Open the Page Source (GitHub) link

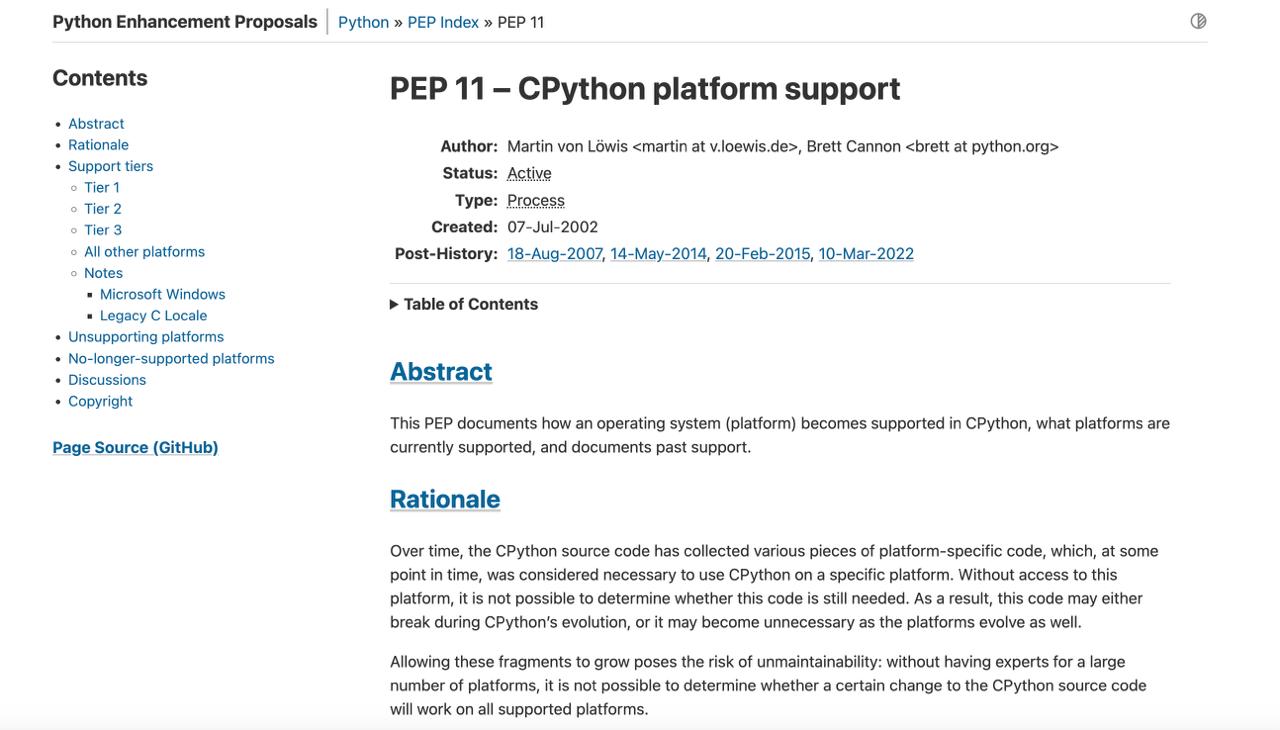[x=135, y=446]
